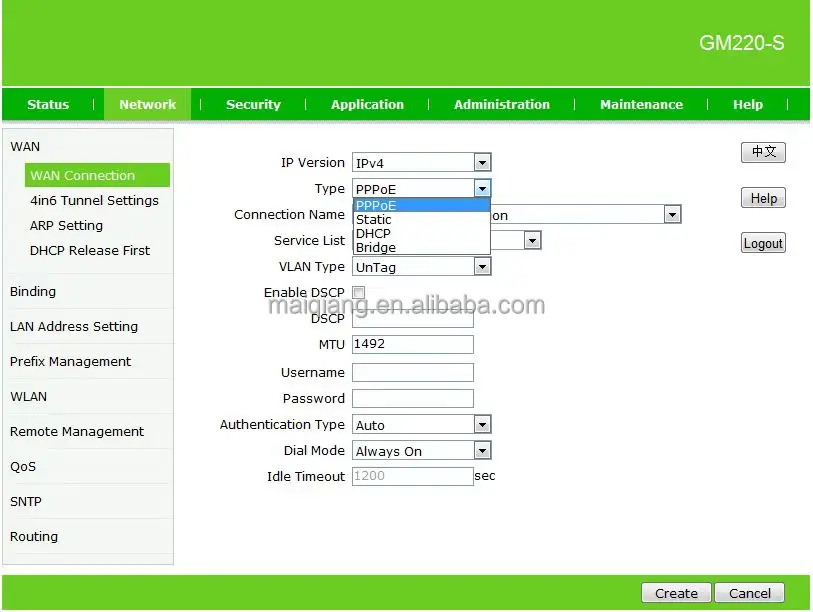Go to the Maintenance section

tap(641, 104)
